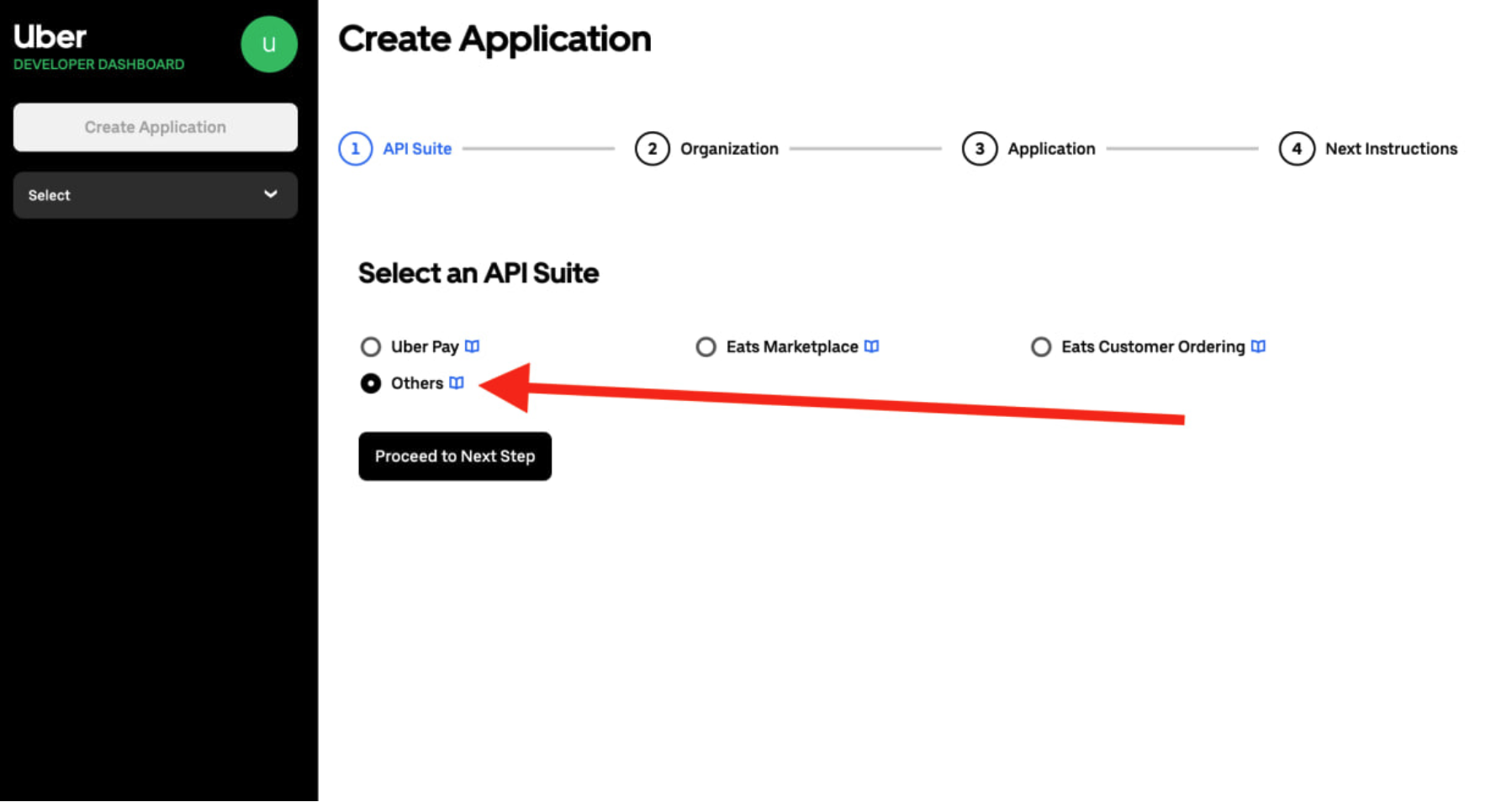
Task: Go to step 2 Organization
Action: coord(707,149)
